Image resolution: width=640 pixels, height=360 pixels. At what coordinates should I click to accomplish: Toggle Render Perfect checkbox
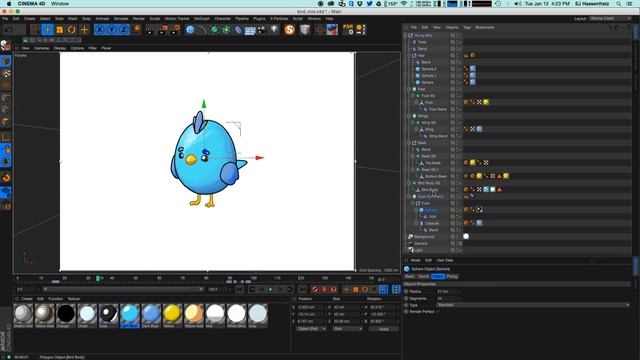[x=438, y=311]
